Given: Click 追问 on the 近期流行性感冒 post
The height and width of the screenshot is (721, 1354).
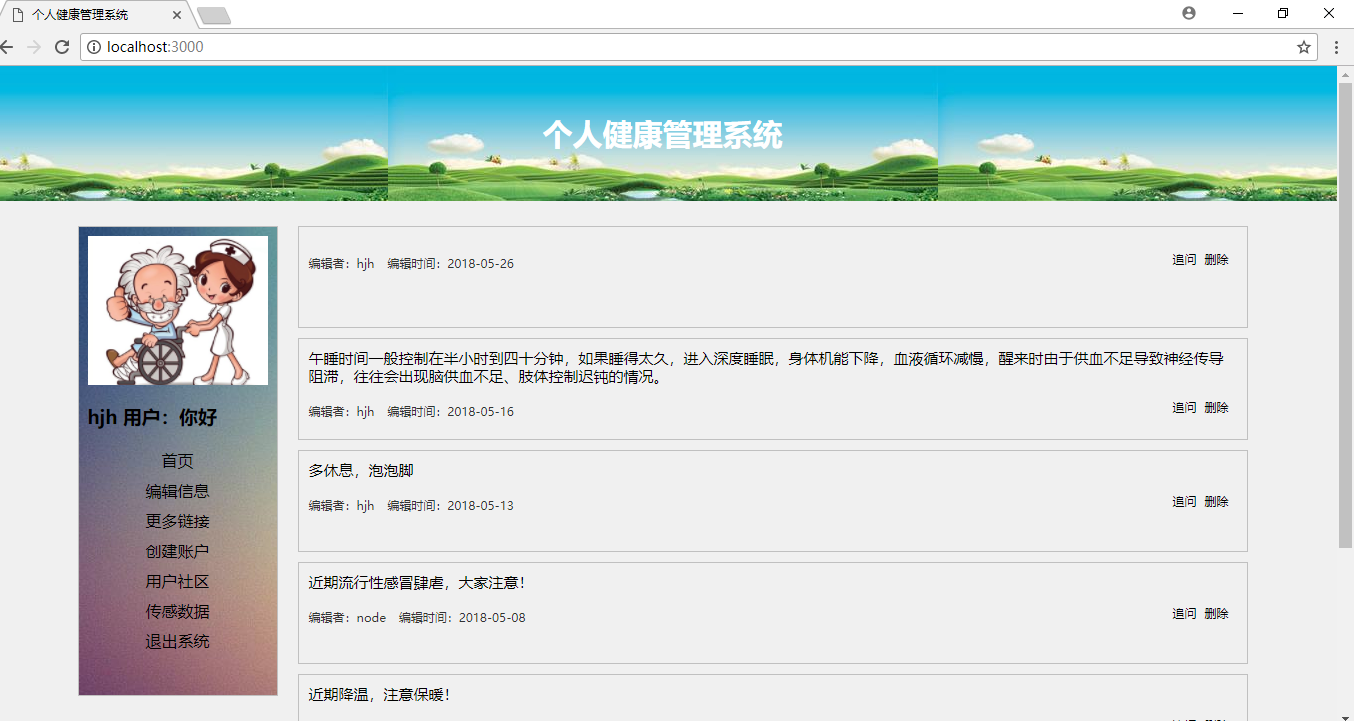Looking at the screenshot, I should tap(1184, 614).
